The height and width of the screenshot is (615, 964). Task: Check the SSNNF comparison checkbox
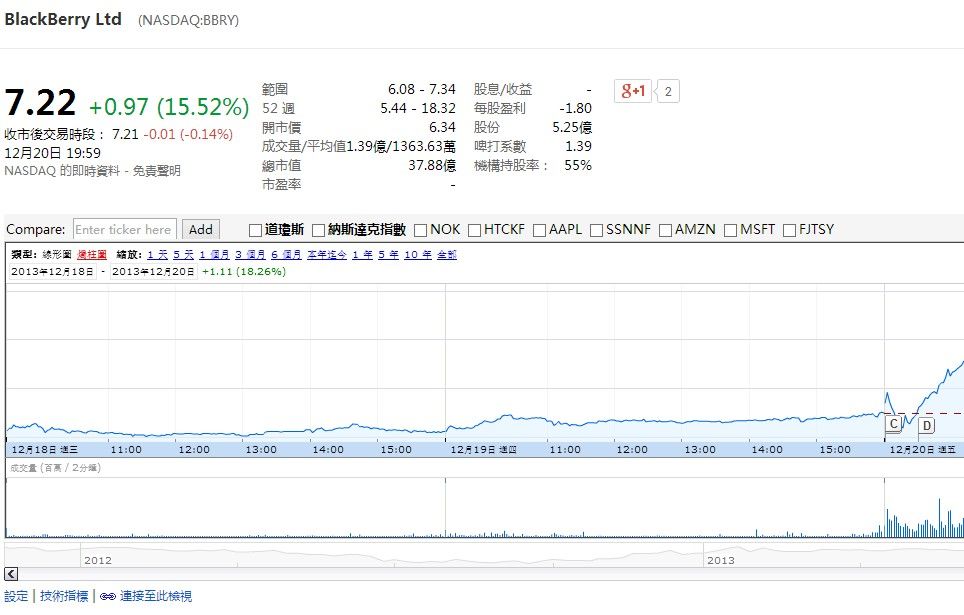tap(596, 230)
